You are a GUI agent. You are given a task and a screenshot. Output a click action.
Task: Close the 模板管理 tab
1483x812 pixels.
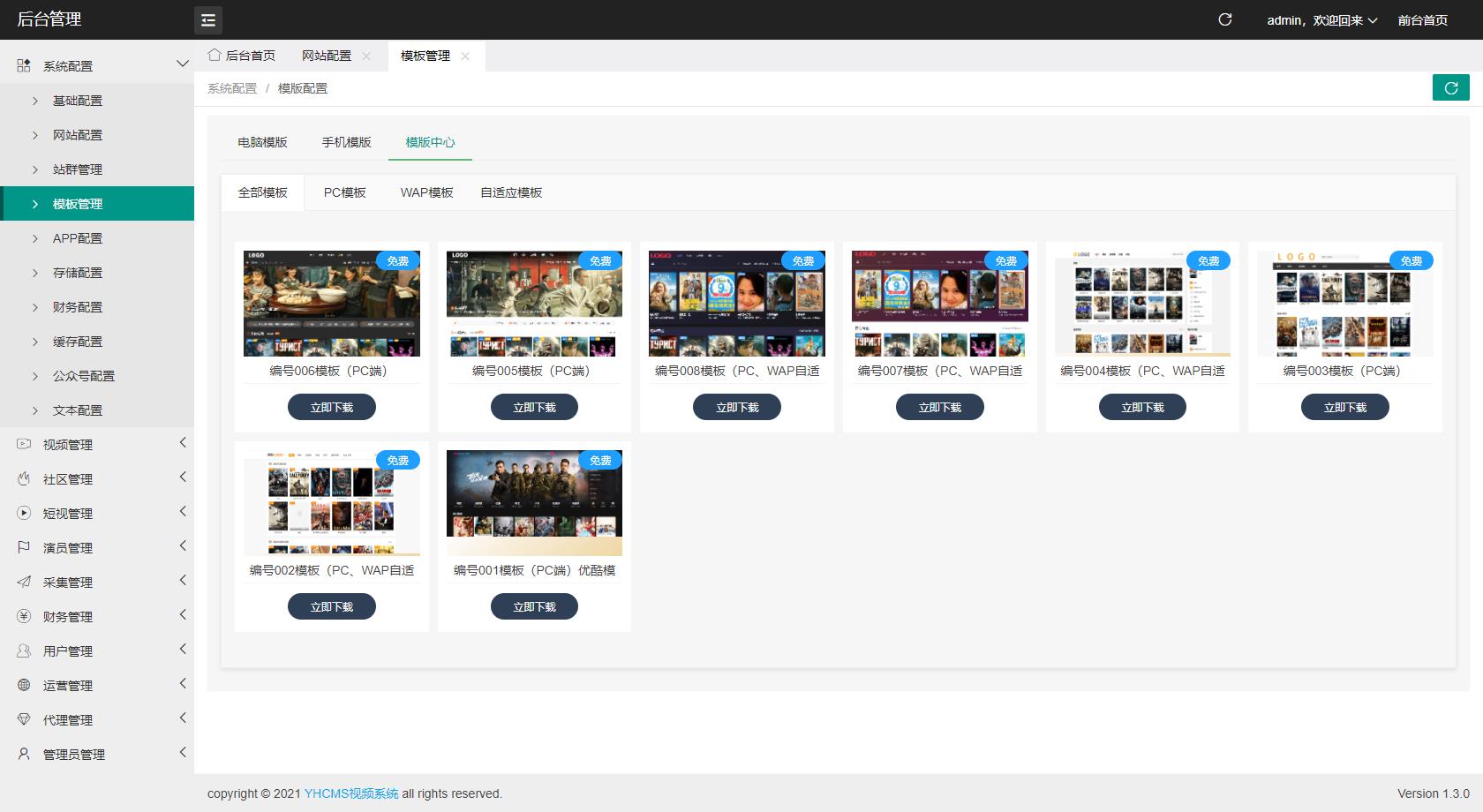click(x=465, y=56)
